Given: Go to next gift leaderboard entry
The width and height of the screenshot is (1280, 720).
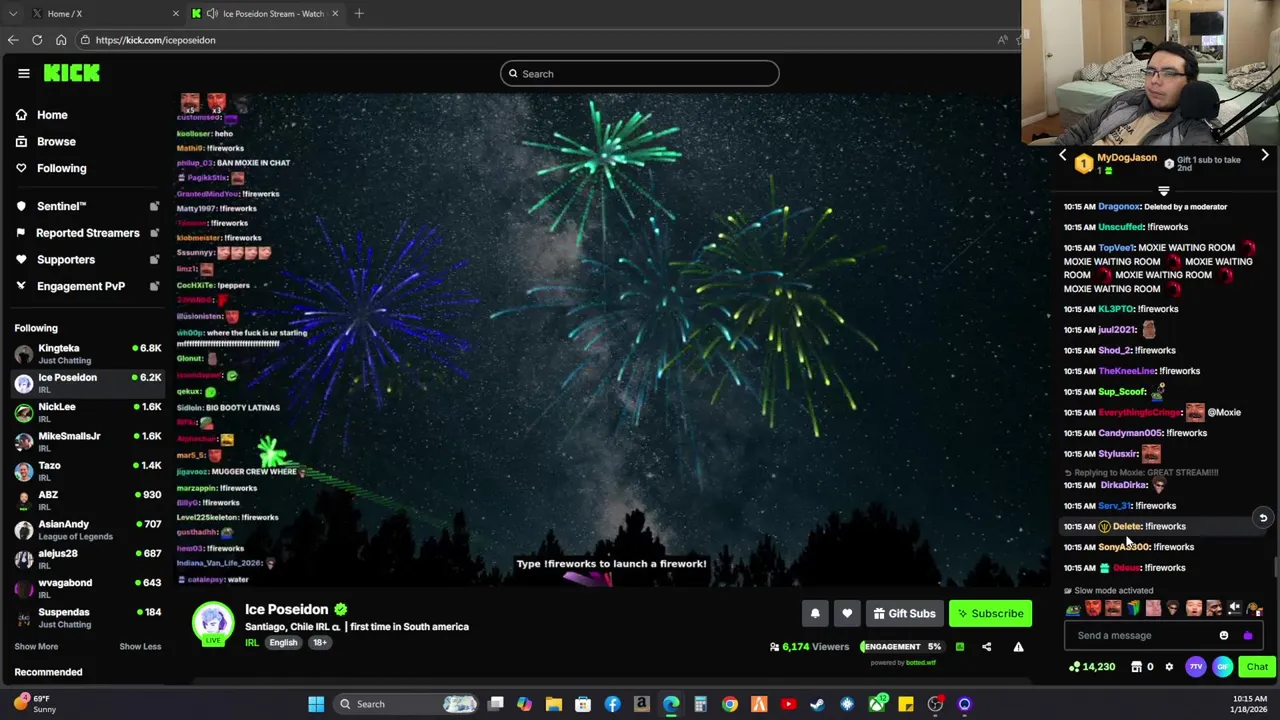Looking at the screenshot, I should (x=1265, y=156).
